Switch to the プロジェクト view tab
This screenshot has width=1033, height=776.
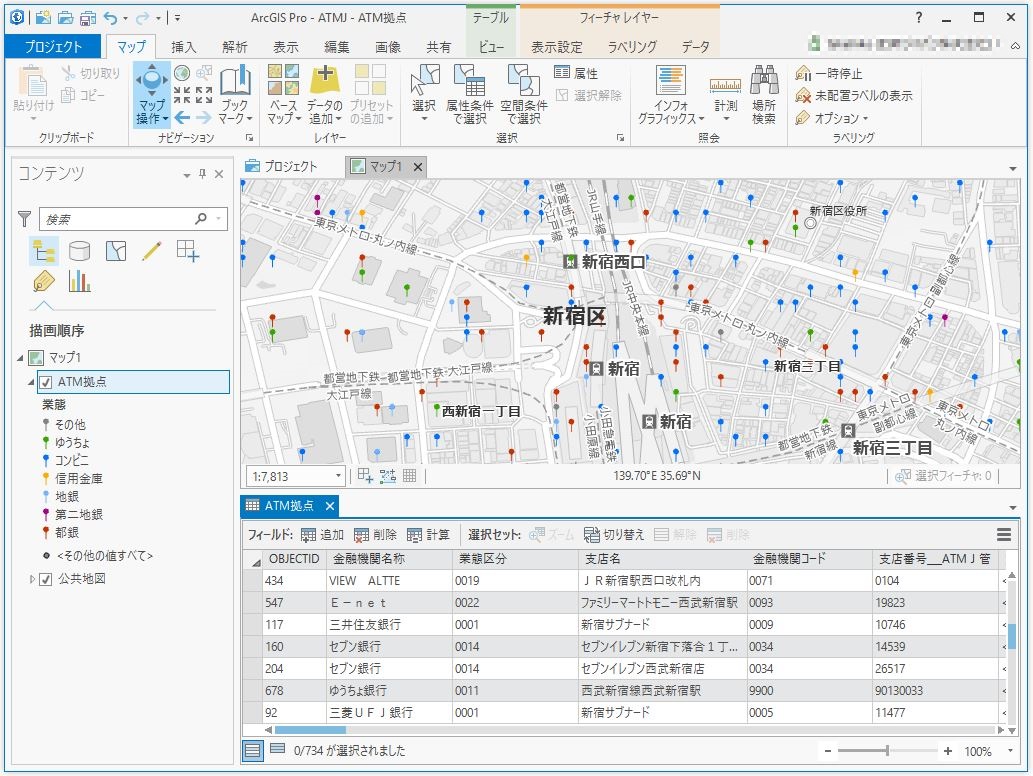click(x=281, y=166)
